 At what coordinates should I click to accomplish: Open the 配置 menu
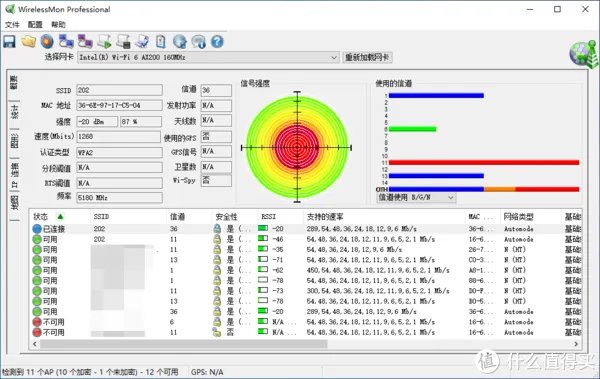35,25
